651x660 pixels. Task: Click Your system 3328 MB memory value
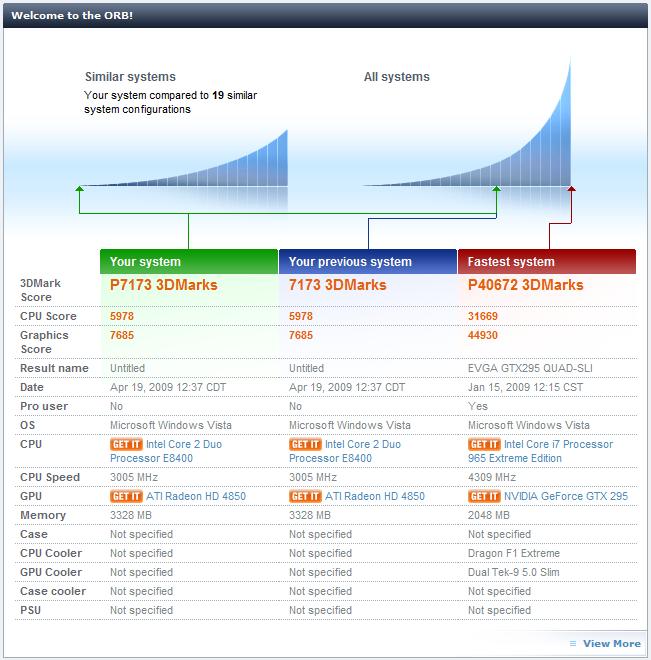pyautogui.click(x=131, y=515)
